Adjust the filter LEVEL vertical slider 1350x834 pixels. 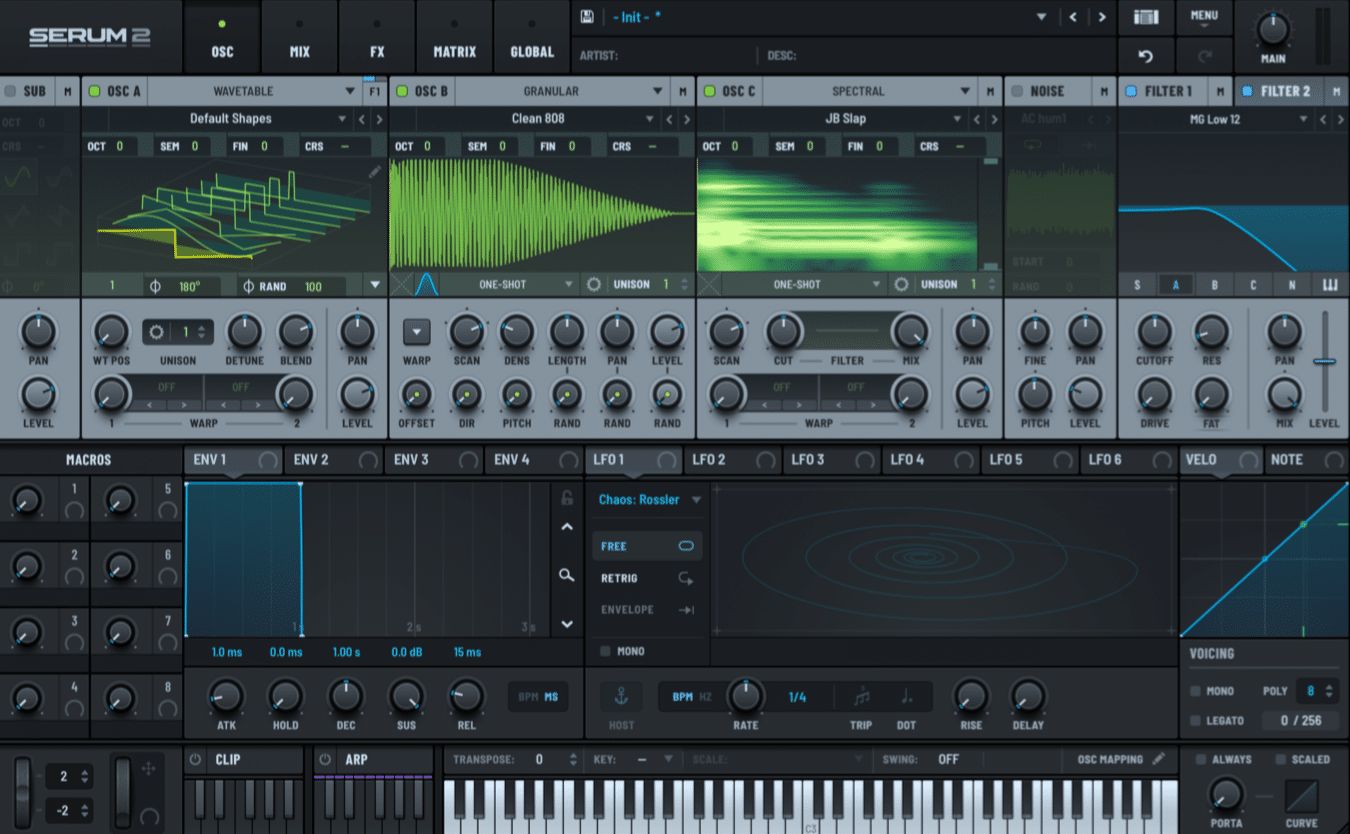tap(1325, 361)
